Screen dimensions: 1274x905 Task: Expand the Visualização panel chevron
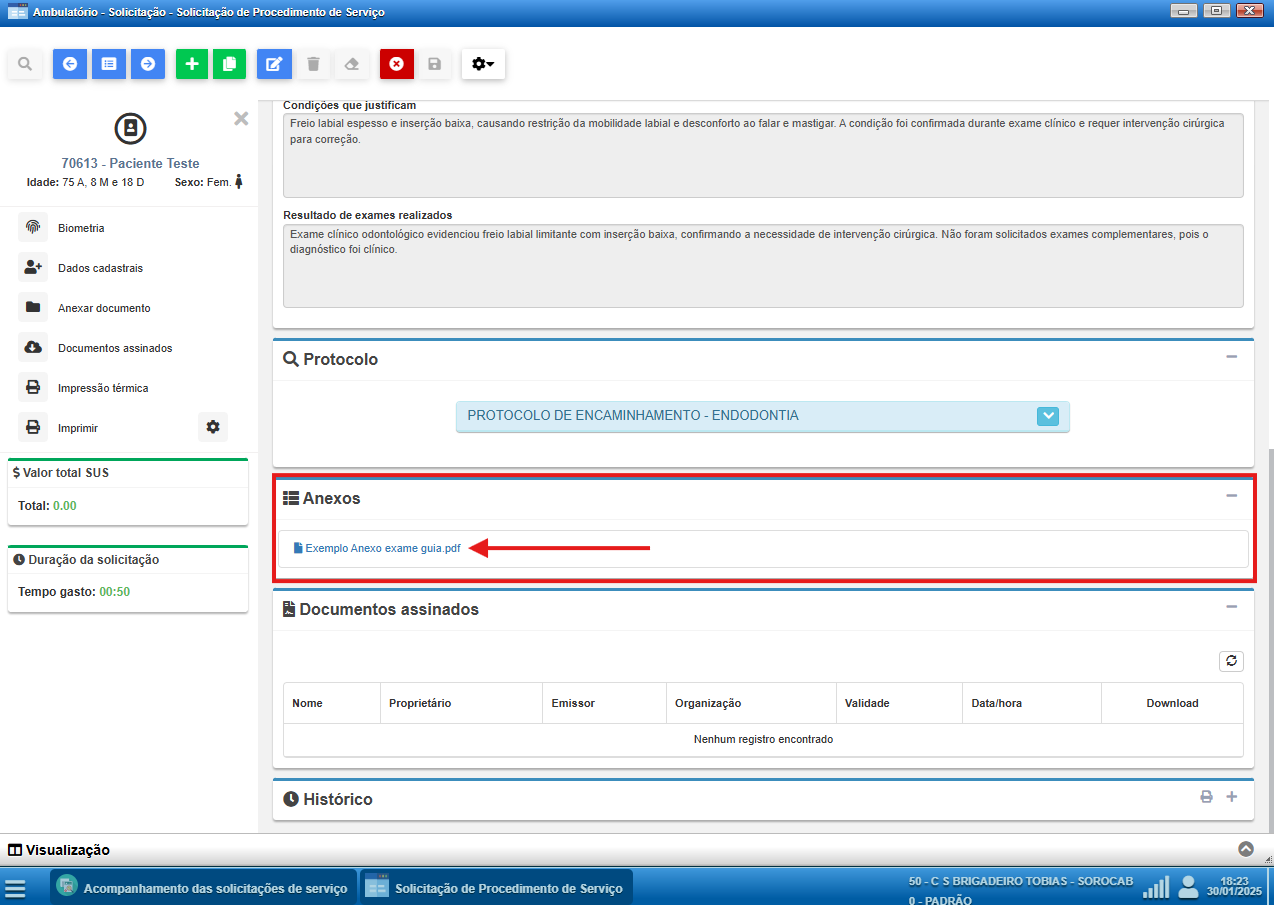click(1246, 849)
